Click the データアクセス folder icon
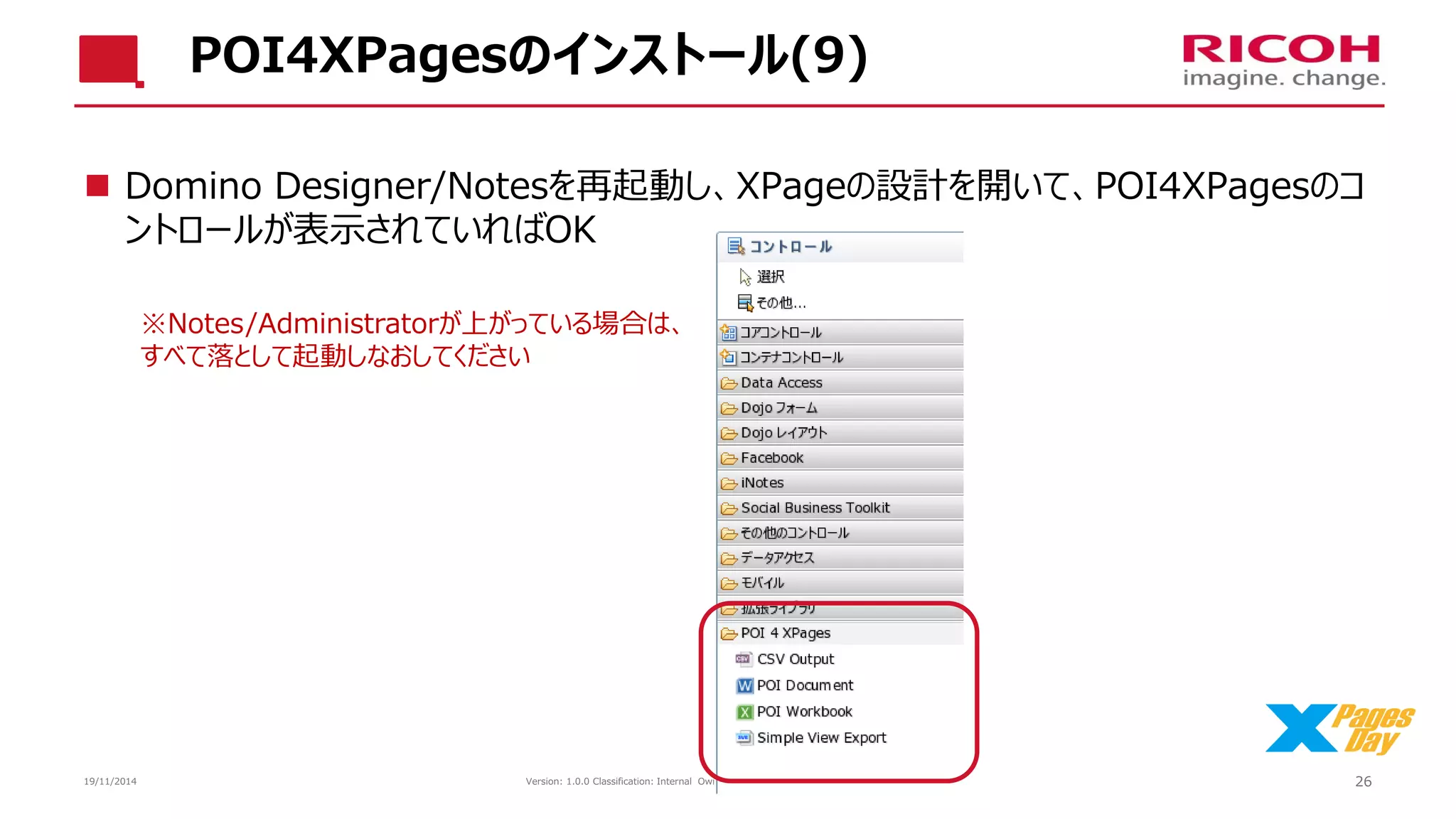This screenshot has width=1456, height=819. (729, 558)
